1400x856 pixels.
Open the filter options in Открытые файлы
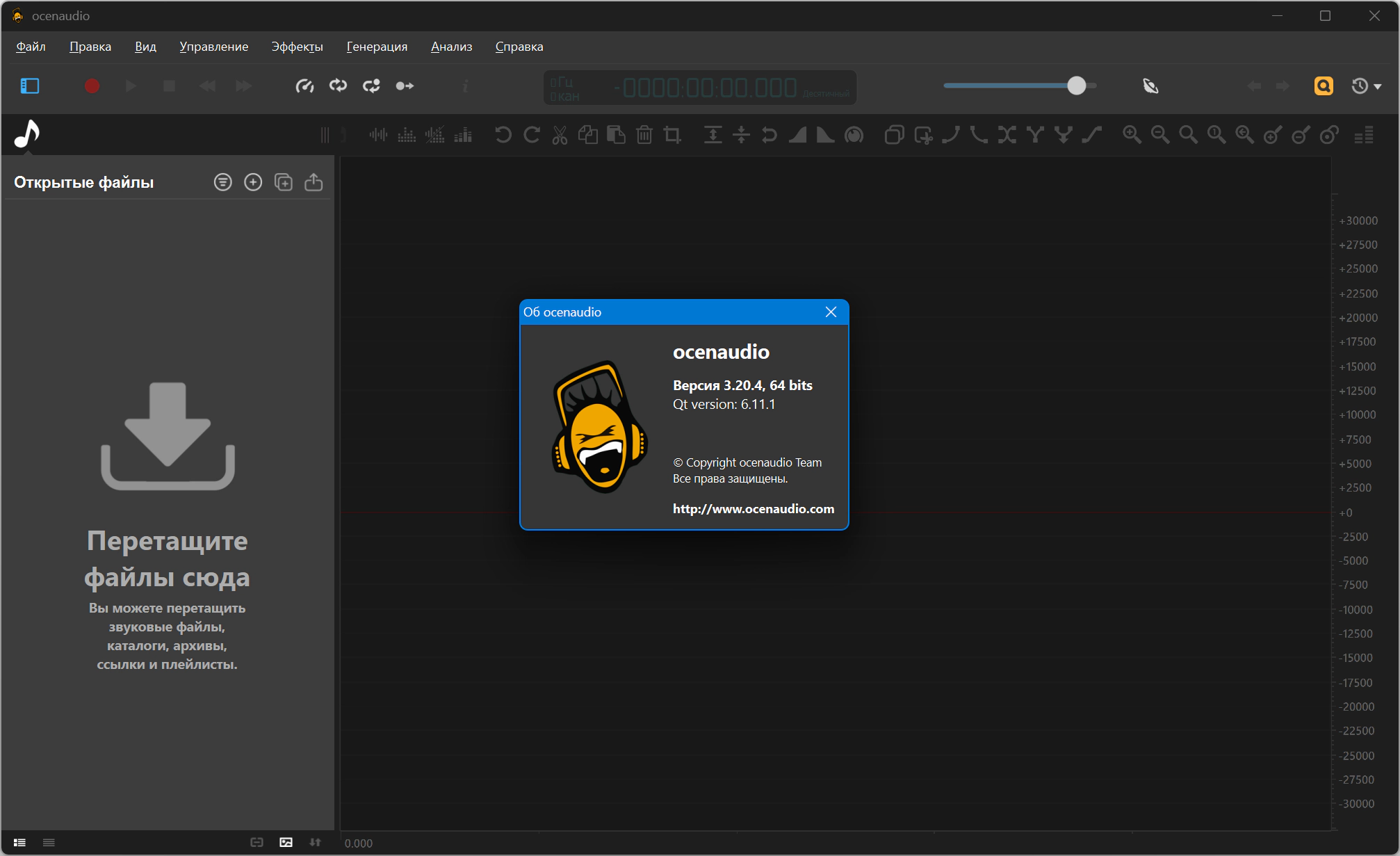pyautogui.click(x=223, y=182)
